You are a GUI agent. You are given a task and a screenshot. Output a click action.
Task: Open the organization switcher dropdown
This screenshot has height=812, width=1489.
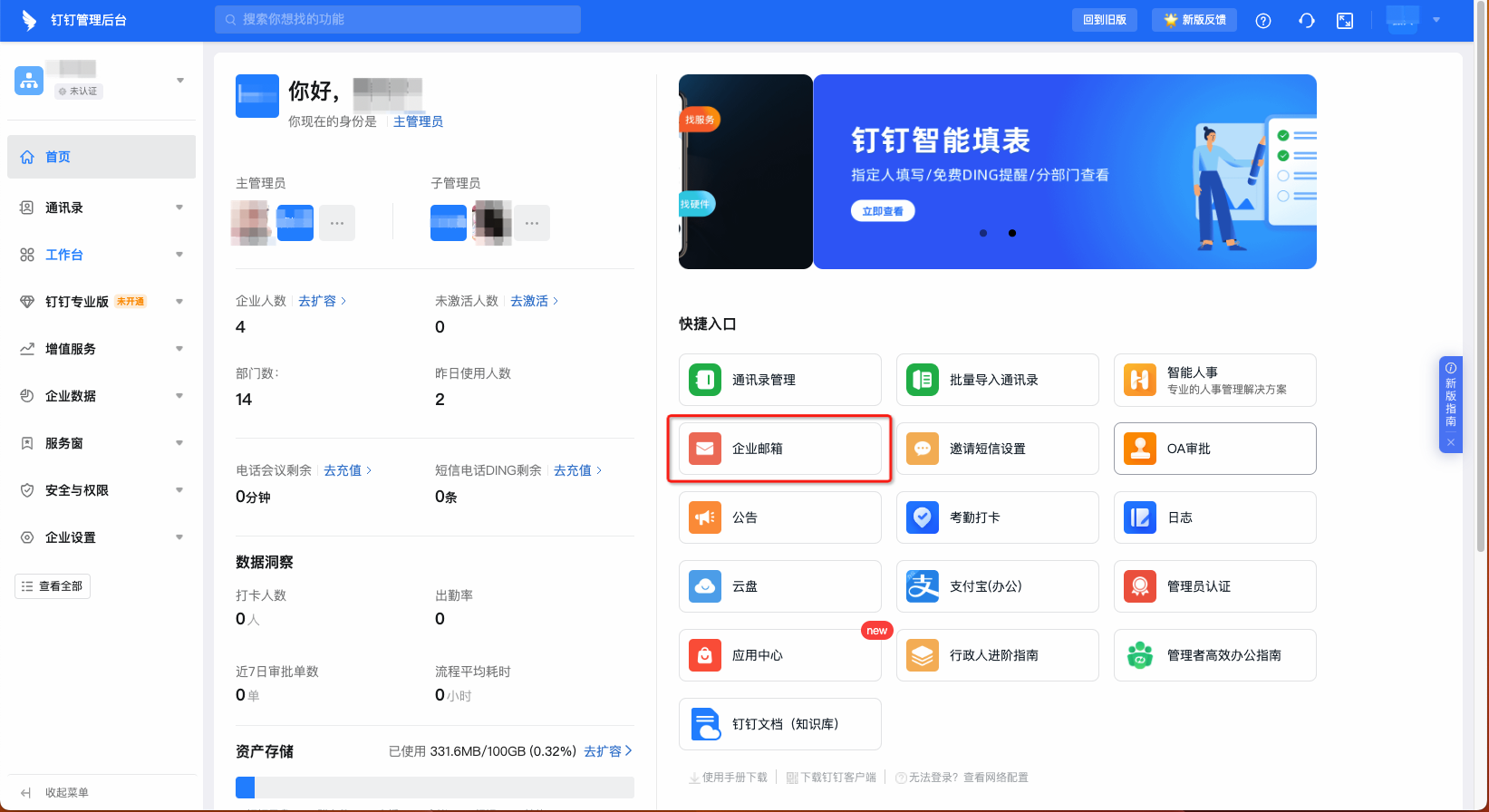(x=179, y=81)
